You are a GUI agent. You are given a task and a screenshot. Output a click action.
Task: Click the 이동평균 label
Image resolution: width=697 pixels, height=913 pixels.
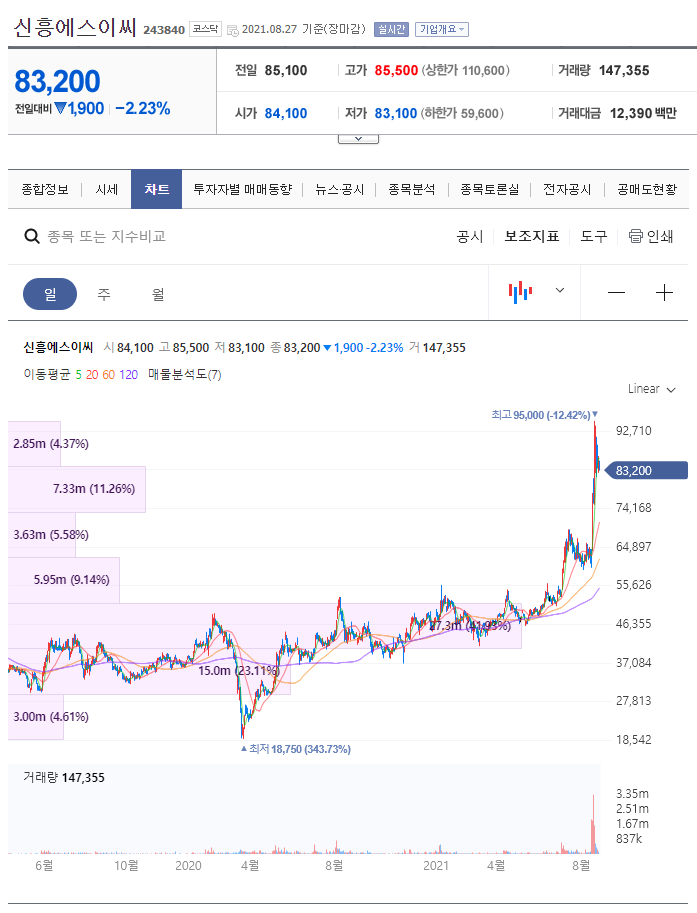tap(47, 374)
